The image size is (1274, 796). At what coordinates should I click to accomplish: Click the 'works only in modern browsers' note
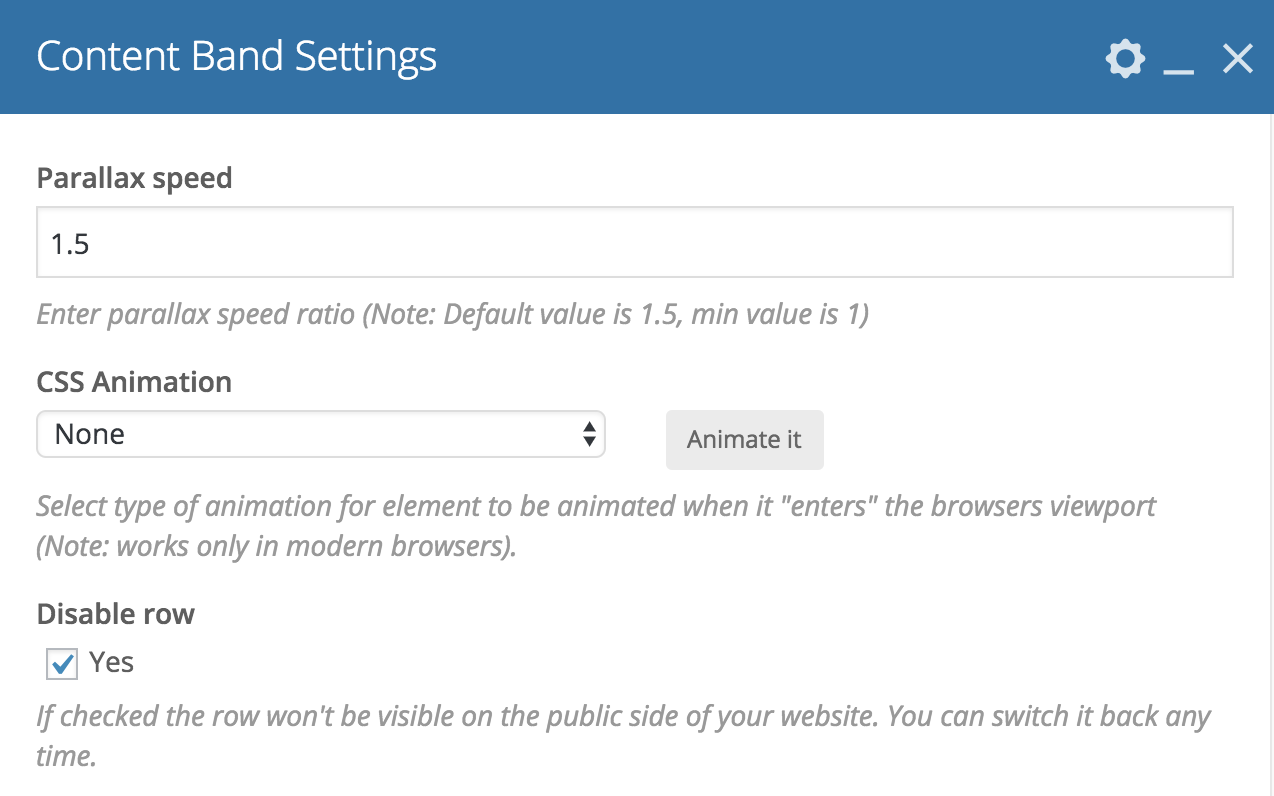click(x=276, y=548)
